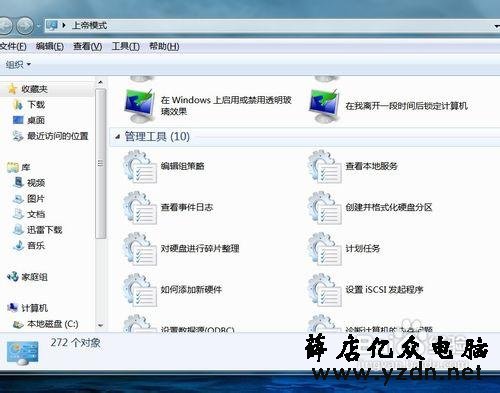500x393 pixels.
Task: Click the navigation pane scroll up arrow
Action: tap(100, 82)
